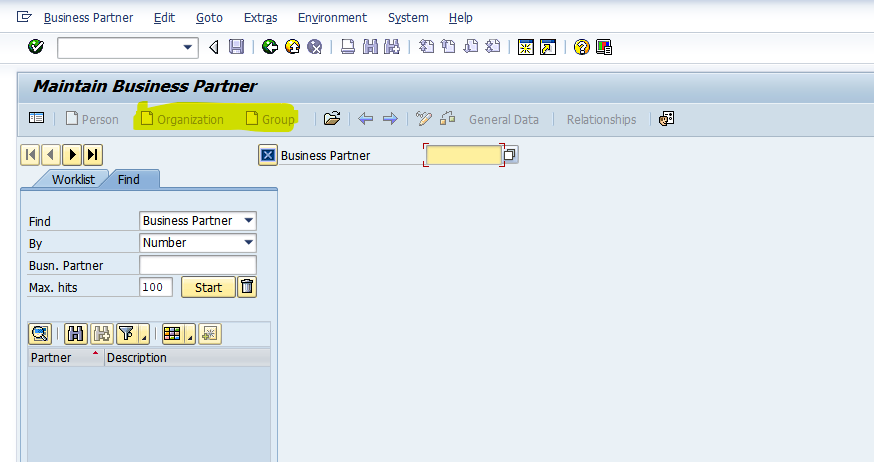Click the Generate Shortcut icon

548,47
